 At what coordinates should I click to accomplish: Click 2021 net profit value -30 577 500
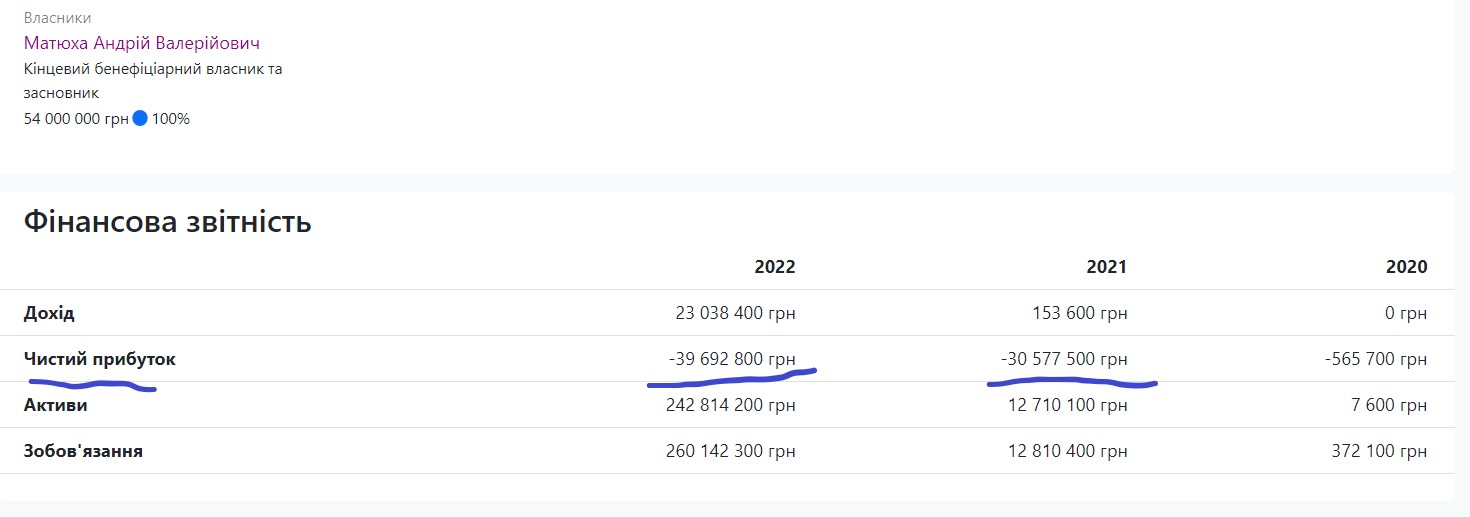(1064, 359)
